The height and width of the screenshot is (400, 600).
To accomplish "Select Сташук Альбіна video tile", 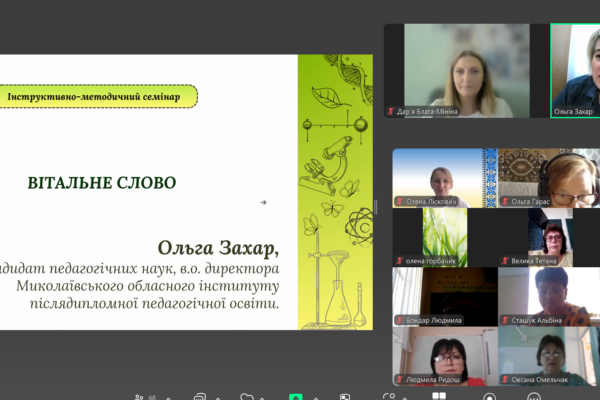I will pyautogui.click(x=549, y=297).
